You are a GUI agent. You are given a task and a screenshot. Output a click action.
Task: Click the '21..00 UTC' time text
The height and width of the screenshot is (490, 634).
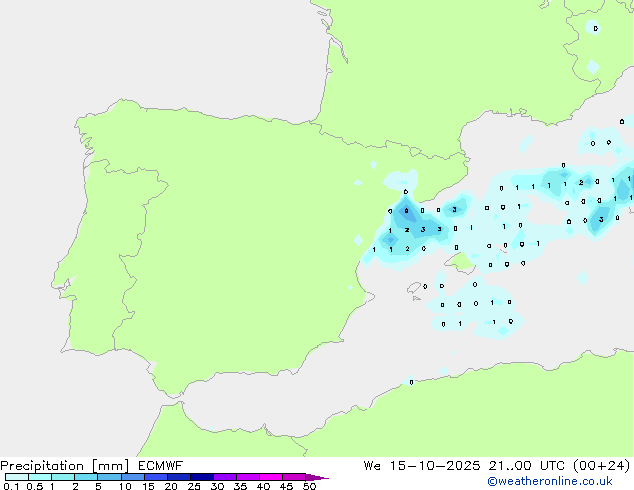(526, 466)
